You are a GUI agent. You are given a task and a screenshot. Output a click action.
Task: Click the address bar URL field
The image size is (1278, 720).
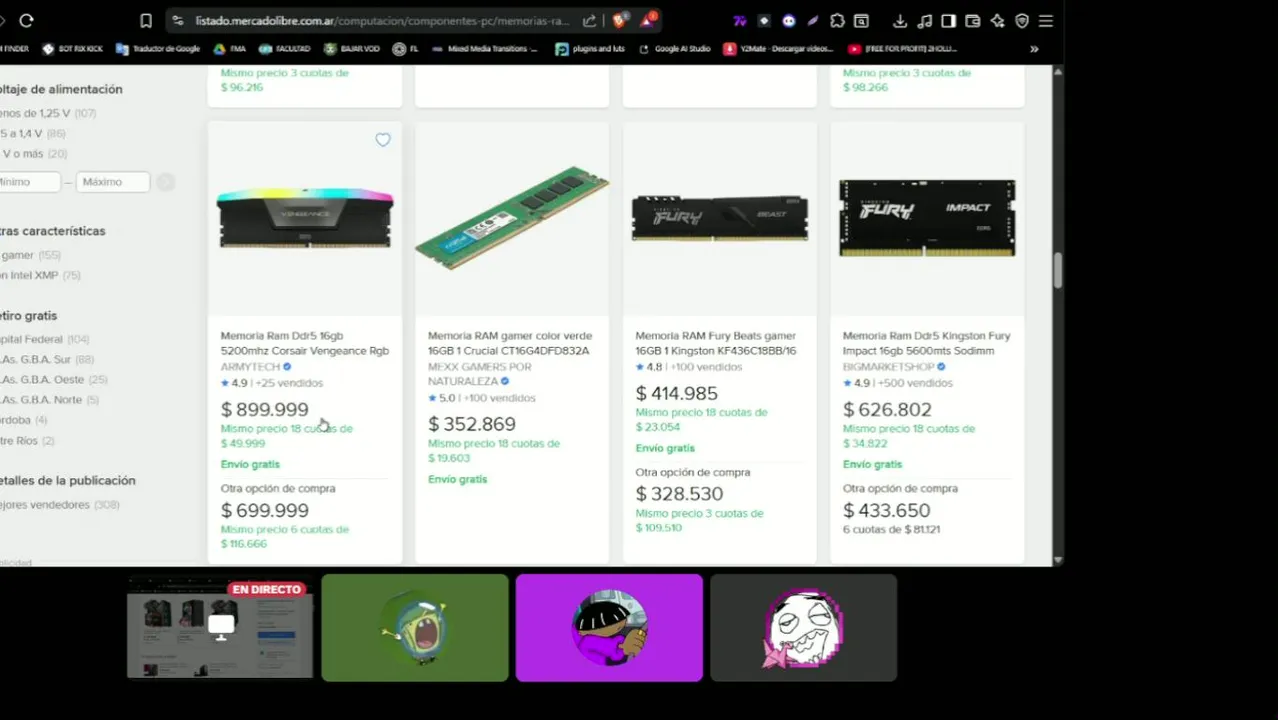point(382,20)
